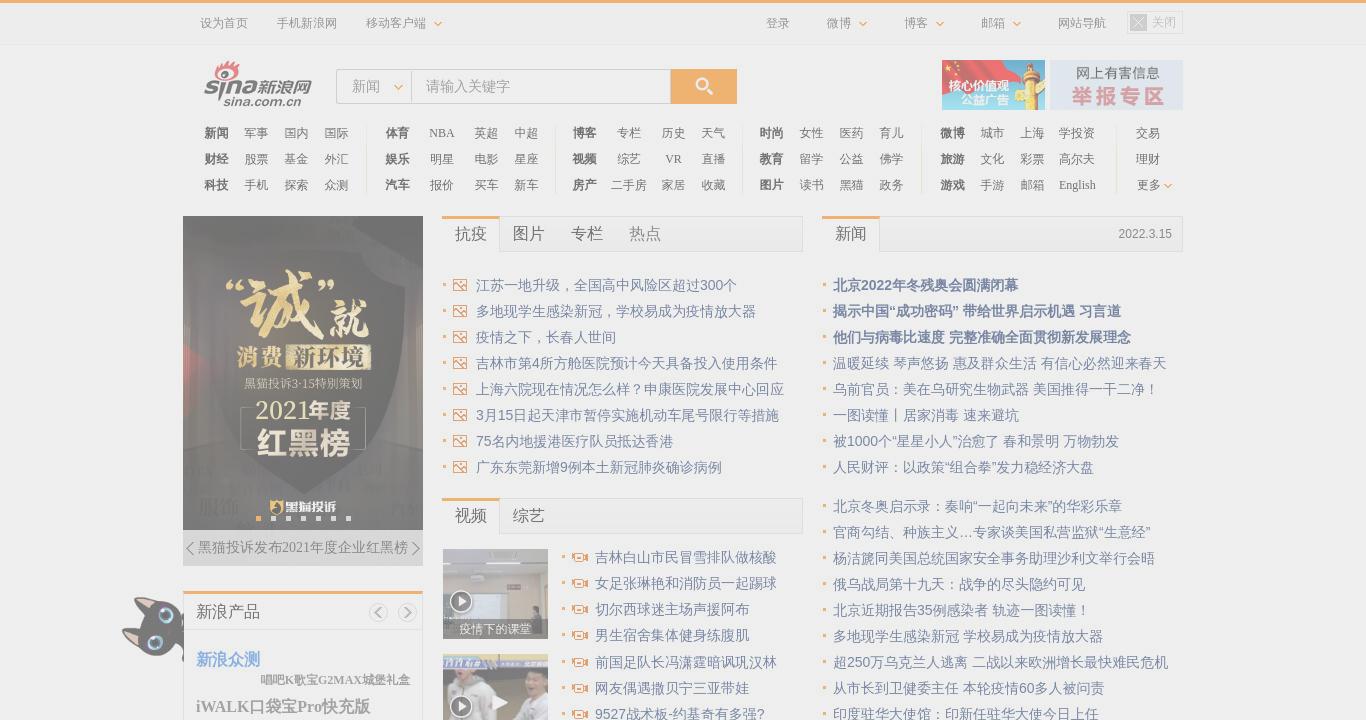Click video camera icon beside 吉林白山市民冒雪排队做核酸
Screen dimensions: 1366x720
pos(580,557)
